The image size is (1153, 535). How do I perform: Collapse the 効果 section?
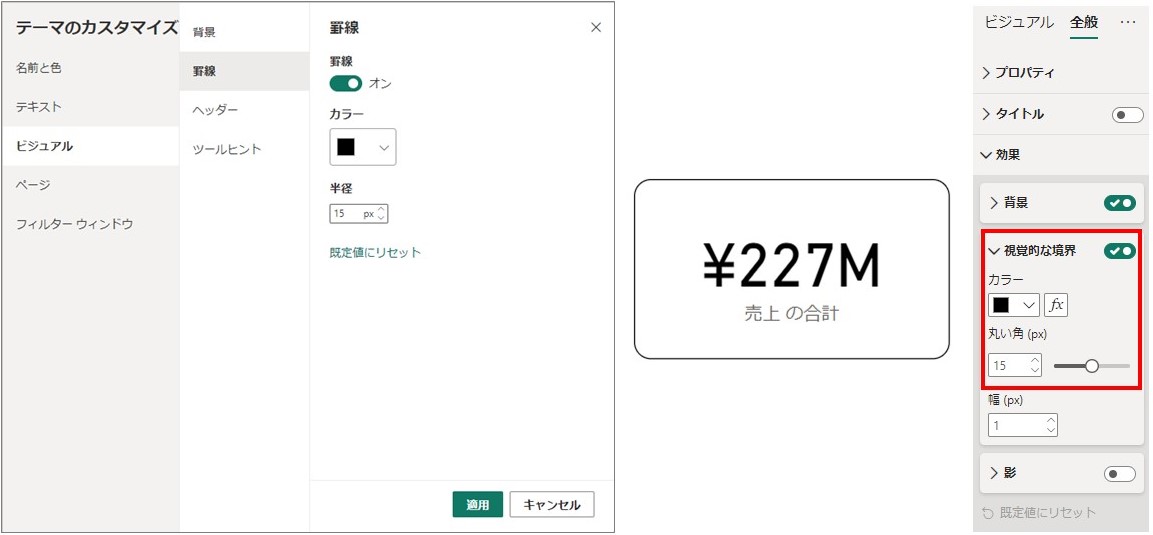(x=1000, y=155)
